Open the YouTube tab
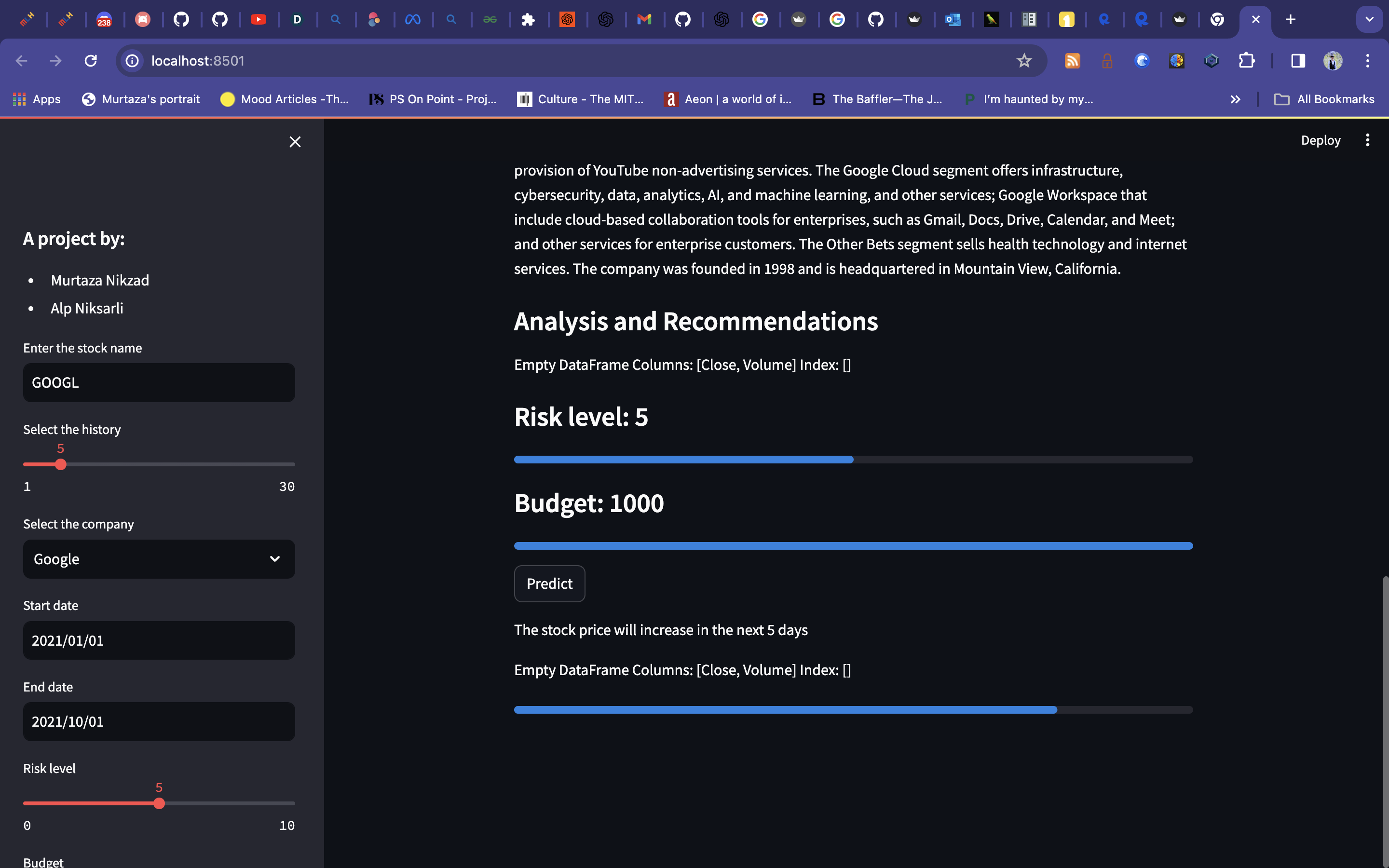The height and width of the screenshot is (868, 1389). click(259, 19)
